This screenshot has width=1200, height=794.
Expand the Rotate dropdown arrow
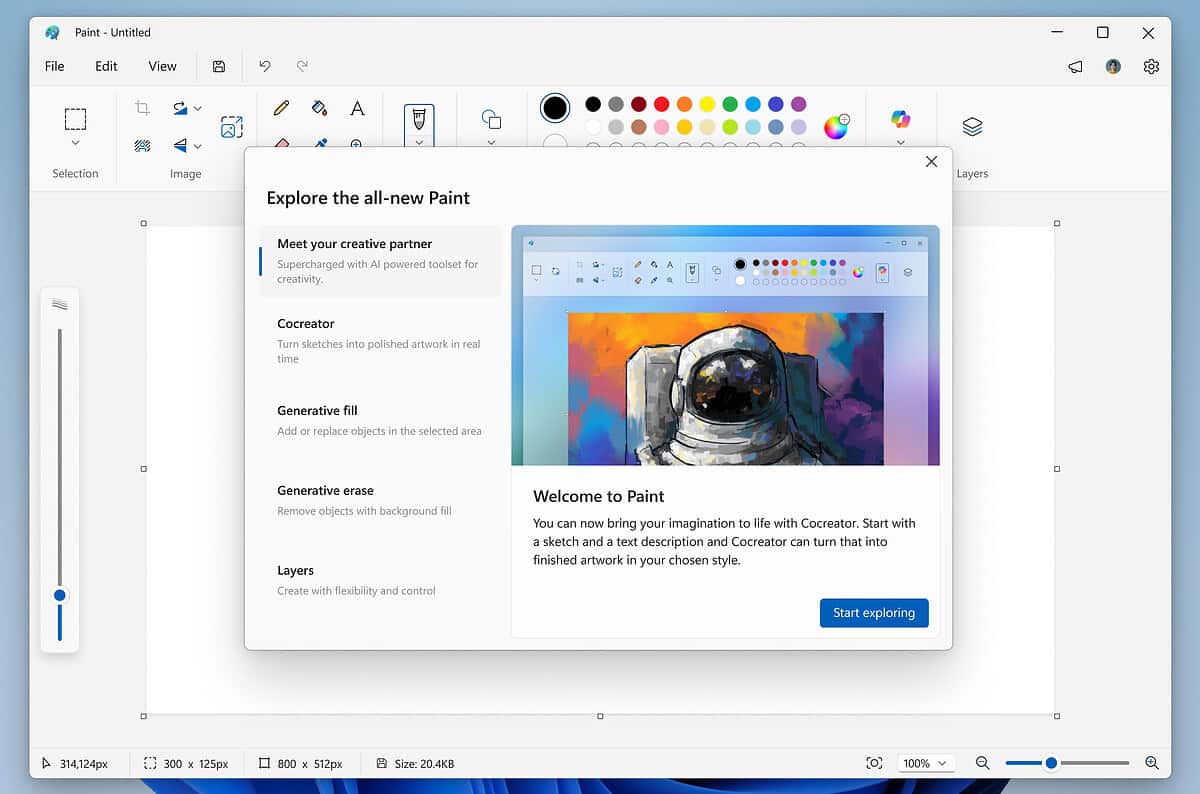[198, 108]
